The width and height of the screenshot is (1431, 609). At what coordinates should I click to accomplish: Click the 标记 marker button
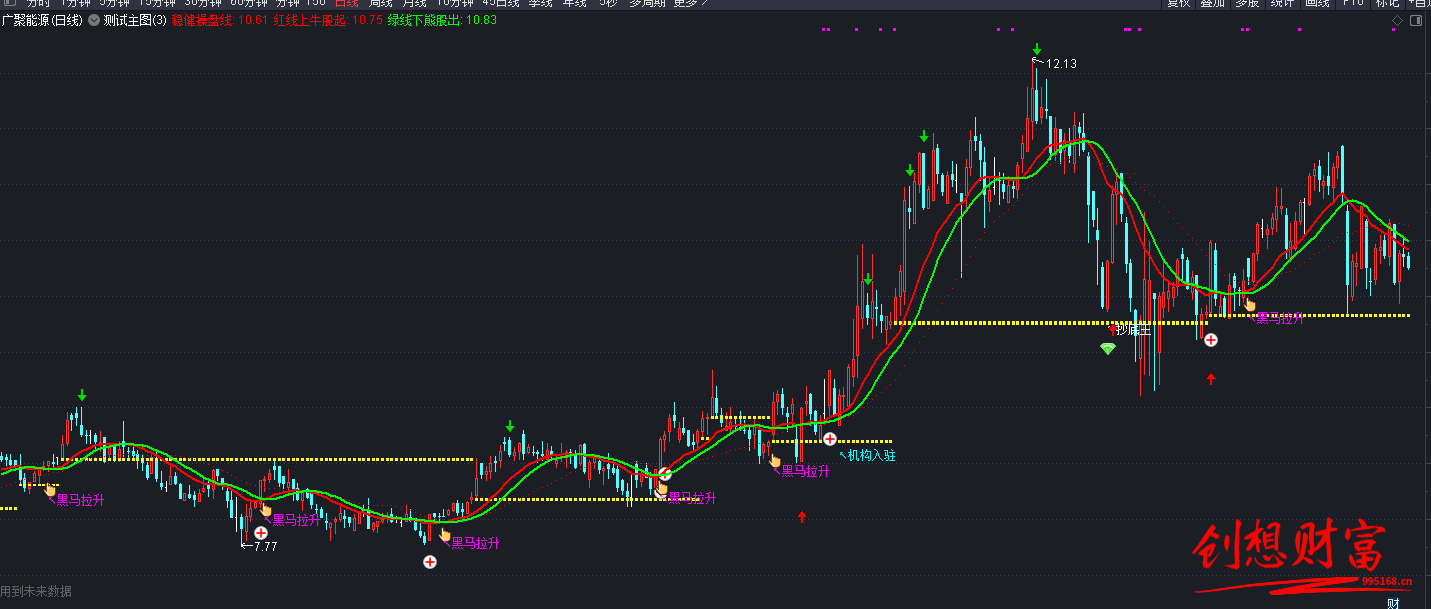point(1388,4)
